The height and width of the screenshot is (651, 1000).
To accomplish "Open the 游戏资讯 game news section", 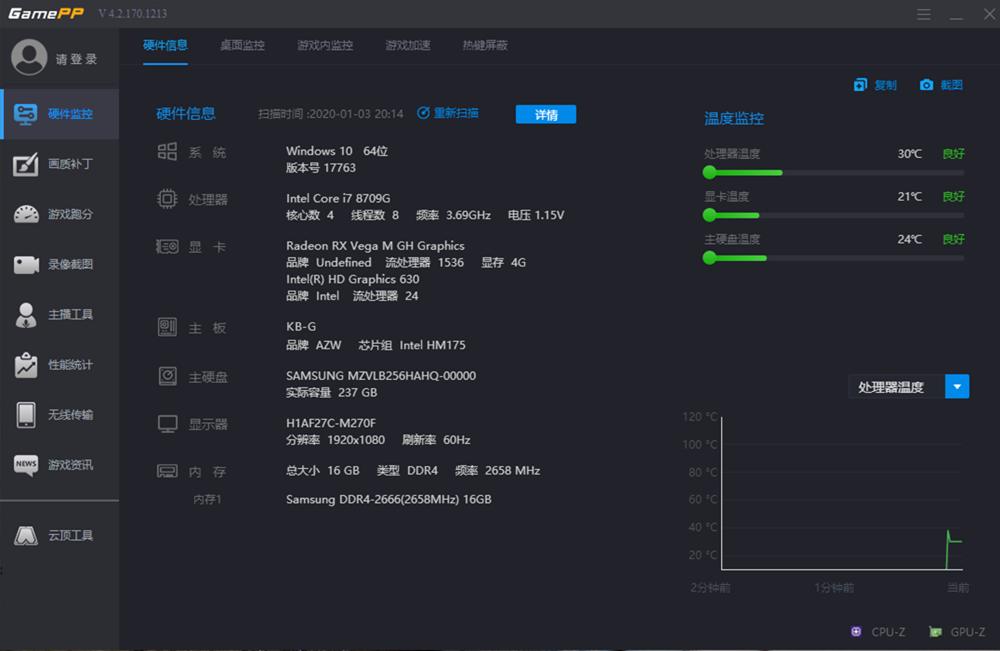I will click(60, 465).
